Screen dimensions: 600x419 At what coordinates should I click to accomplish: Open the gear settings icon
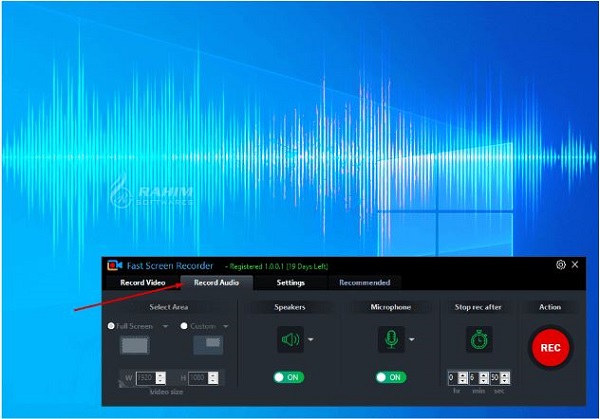coord(561,265)
